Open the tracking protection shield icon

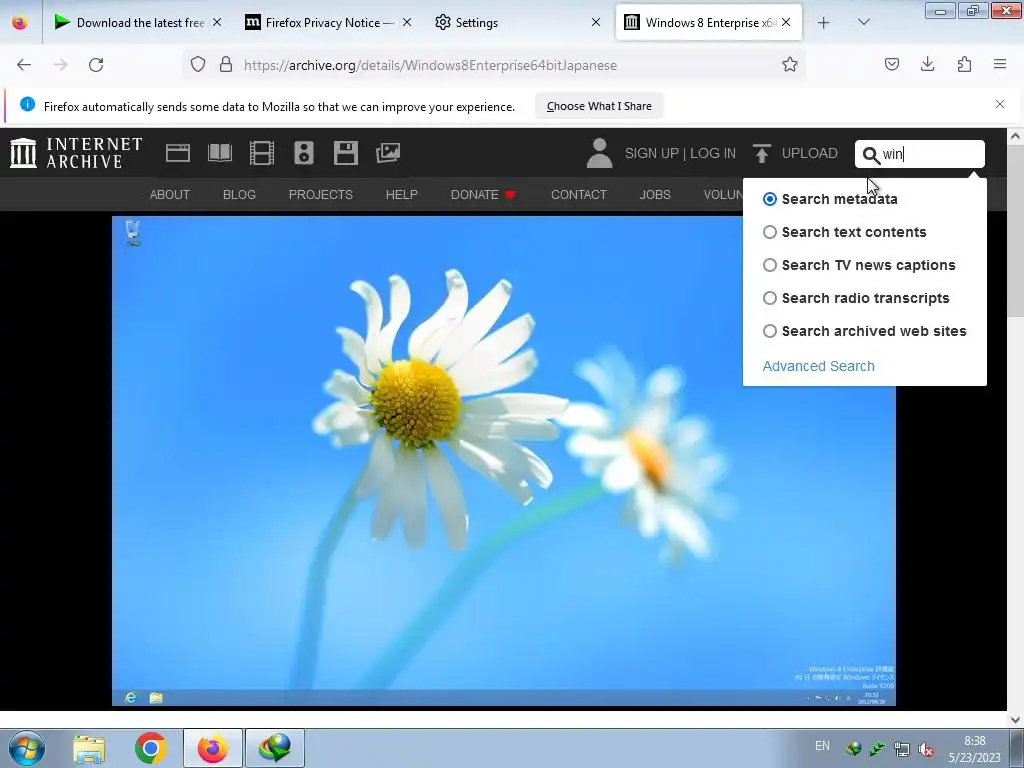198,65
